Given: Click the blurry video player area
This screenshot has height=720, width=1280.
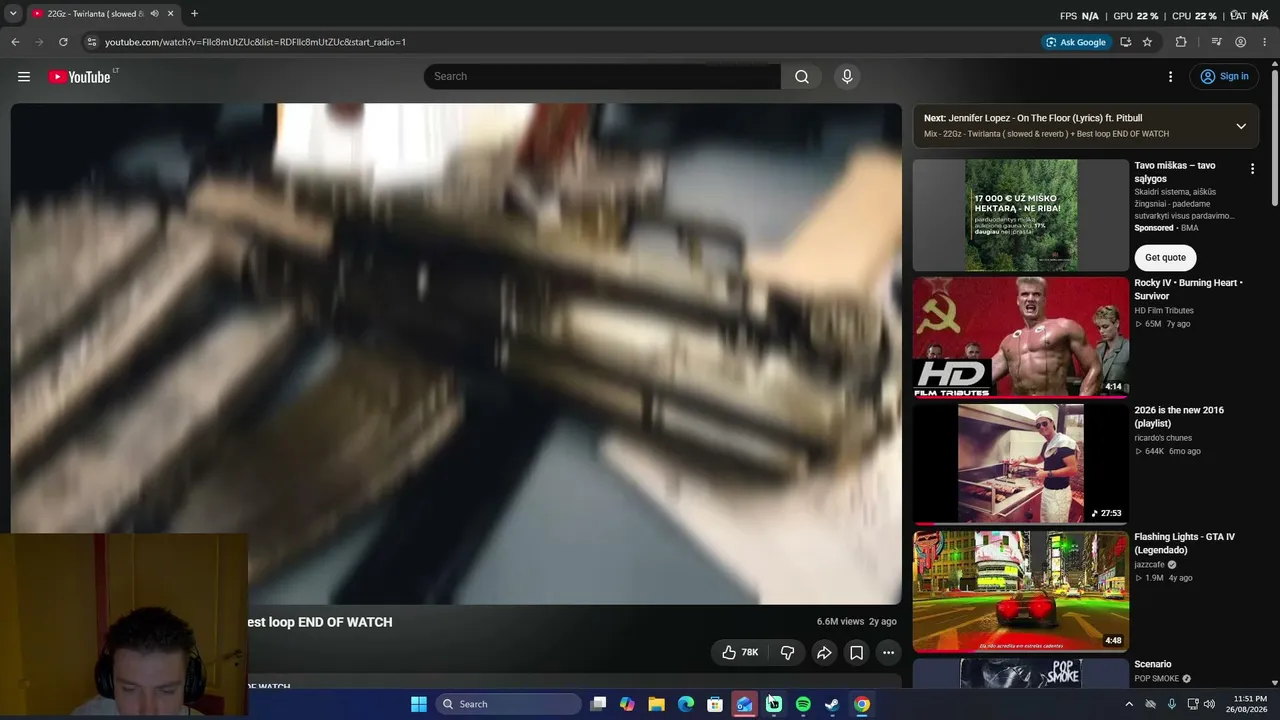Looking at the screenshot, I should coord(456,354).
